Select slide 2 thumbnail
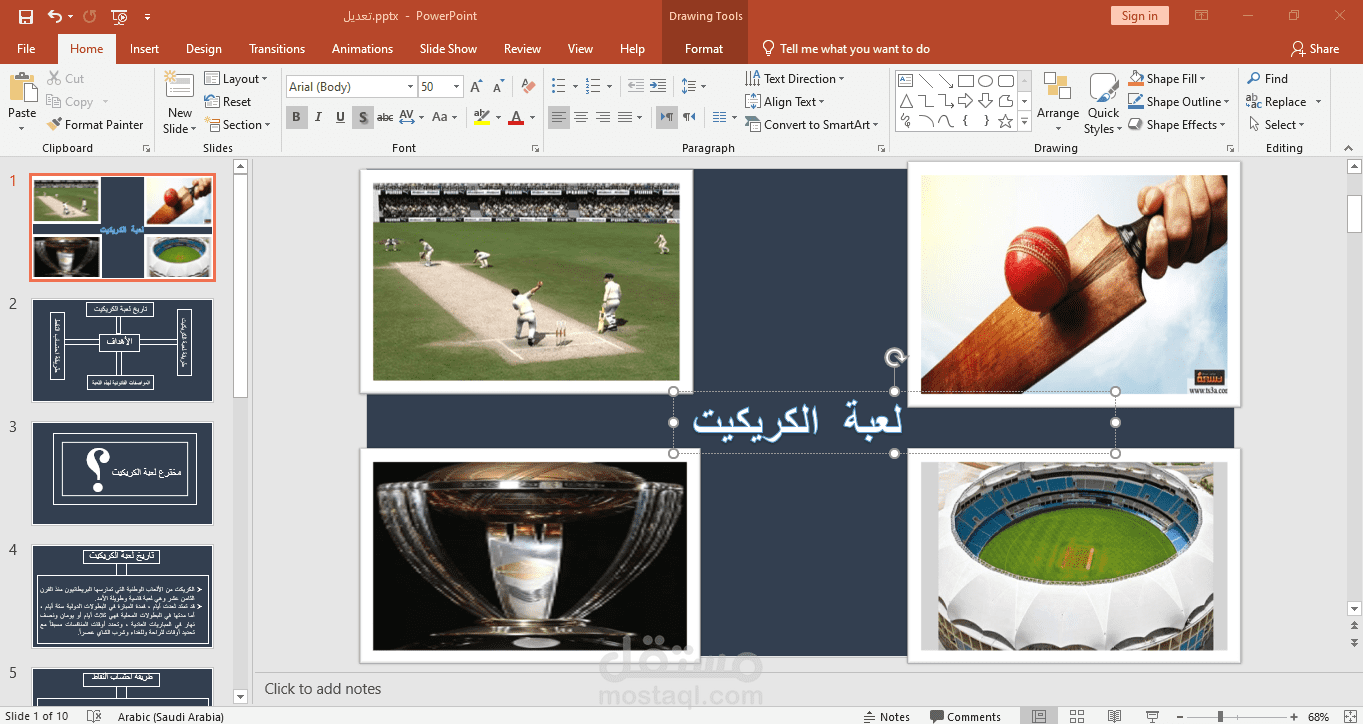The image size is (1363, 724). (122, 350)
